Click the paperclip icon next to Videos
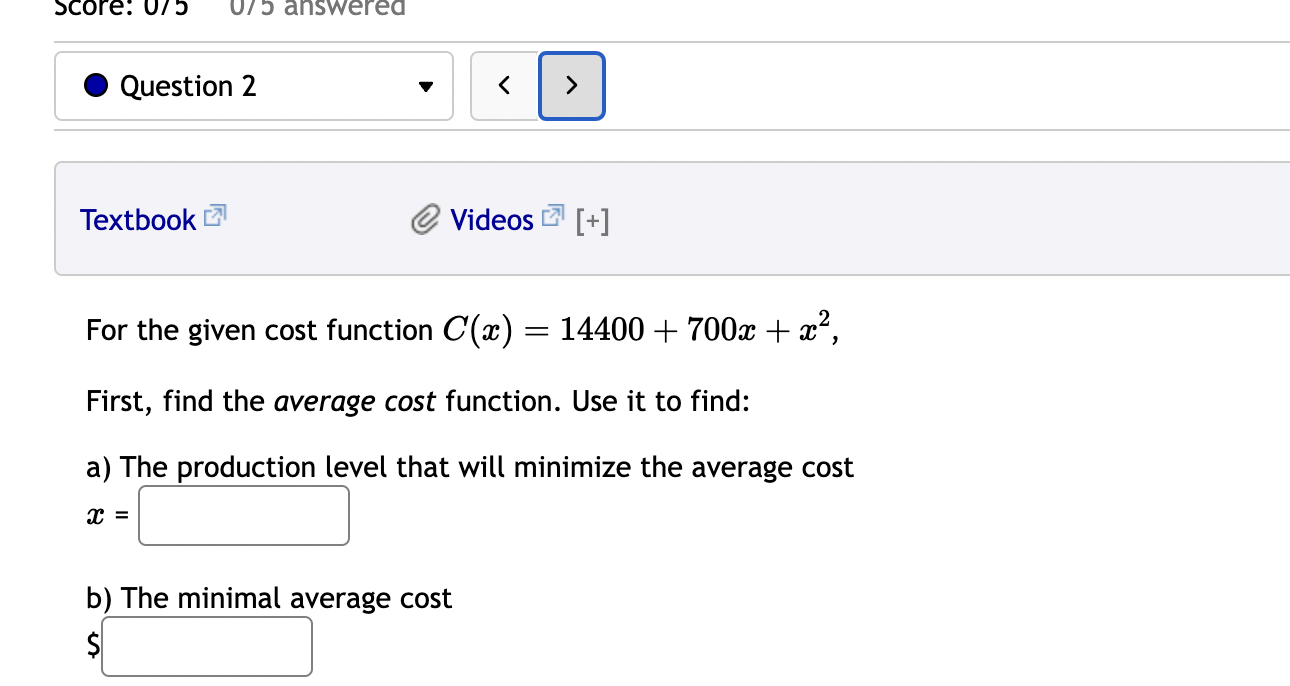1290x686 pixels. (x=424, y=219)
